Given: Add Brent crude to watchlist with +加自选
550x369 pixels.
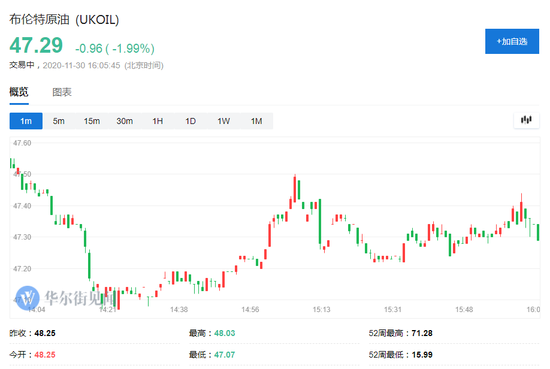Looking at the screenshot, I should 512,41.
